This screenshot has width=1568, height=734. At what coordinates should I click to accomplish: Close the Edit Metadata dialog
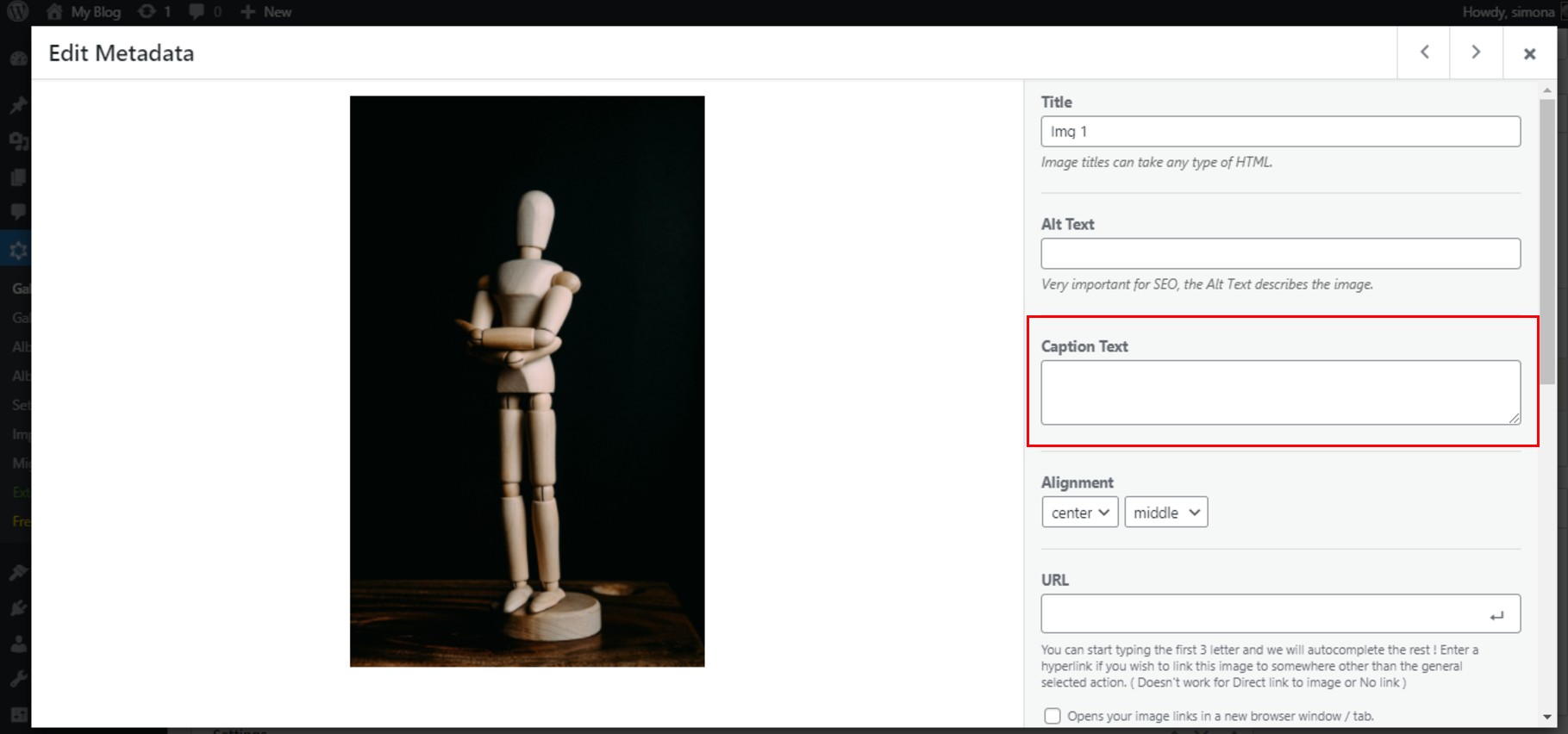click(x=1529, y=53)
